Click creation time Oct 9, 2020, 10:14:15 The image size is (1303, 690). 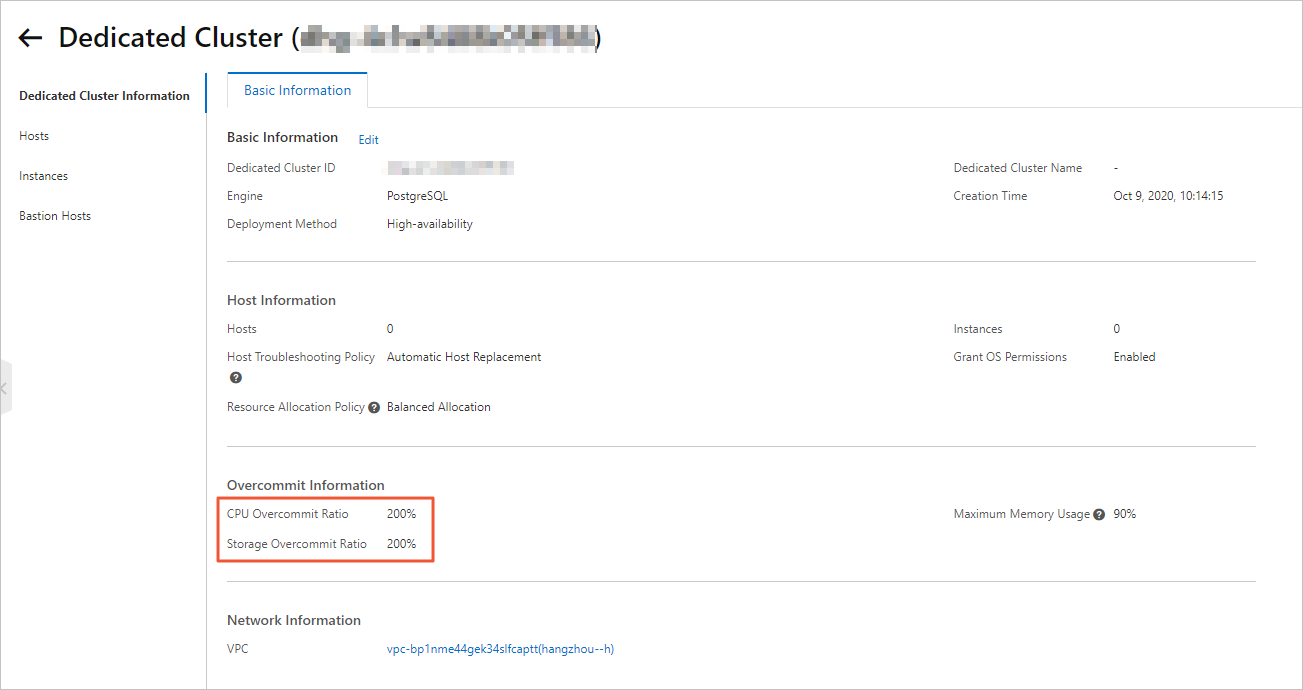tap(1168, 196)
